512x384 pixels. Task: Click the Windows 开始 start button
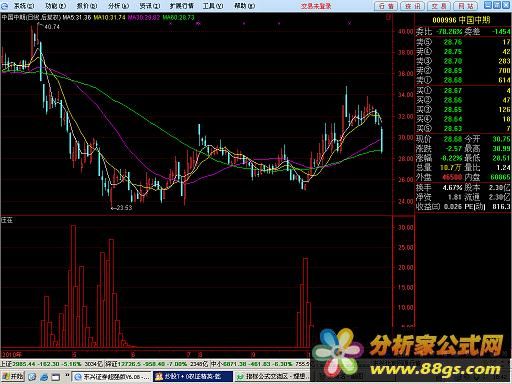pyautogui.click(x=12, y=377)
